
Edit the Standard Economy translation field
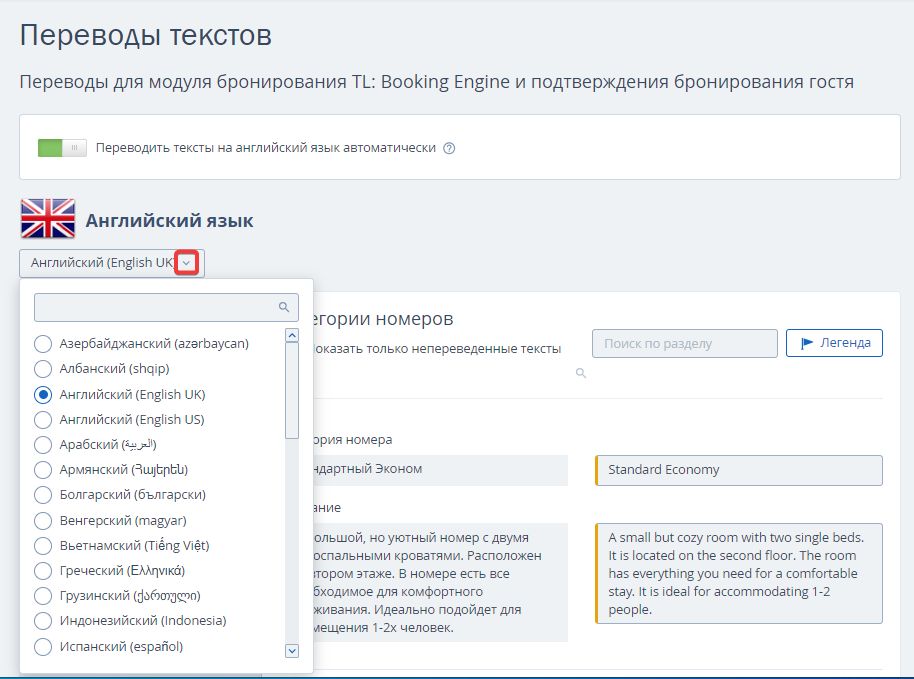click(739, 470)
